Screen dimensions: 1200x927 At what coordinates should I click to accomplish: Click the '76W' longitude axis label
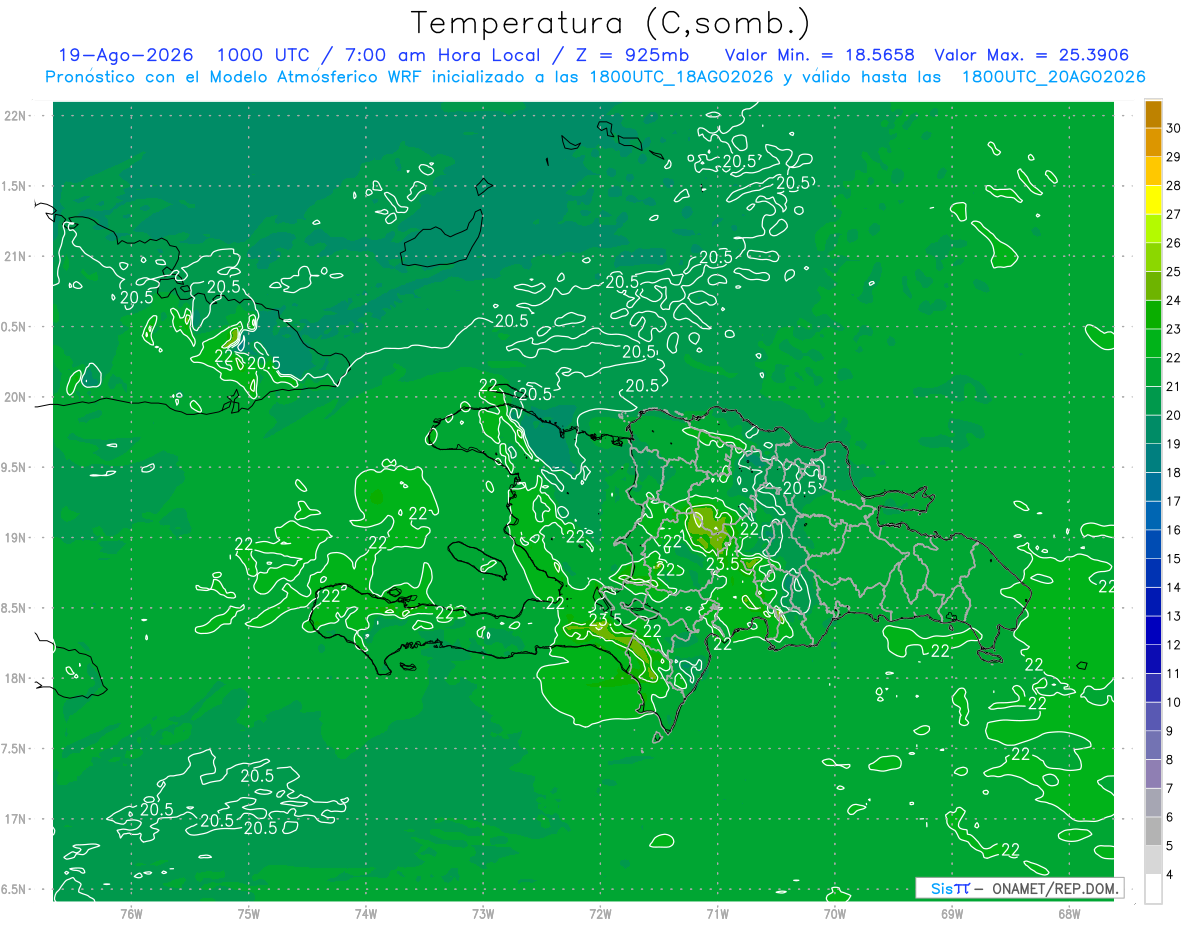pos(131,913)
